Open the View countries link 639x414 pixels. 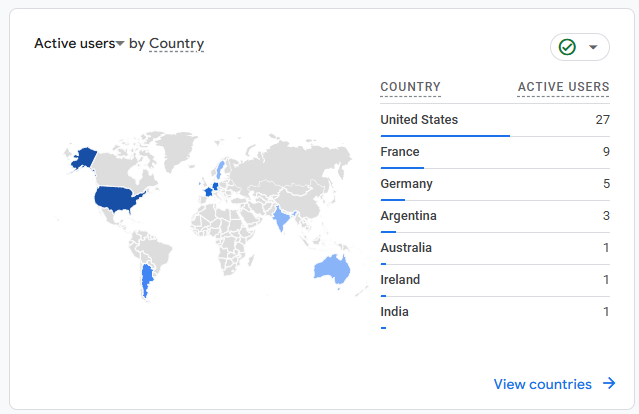(x=545, y=384)
